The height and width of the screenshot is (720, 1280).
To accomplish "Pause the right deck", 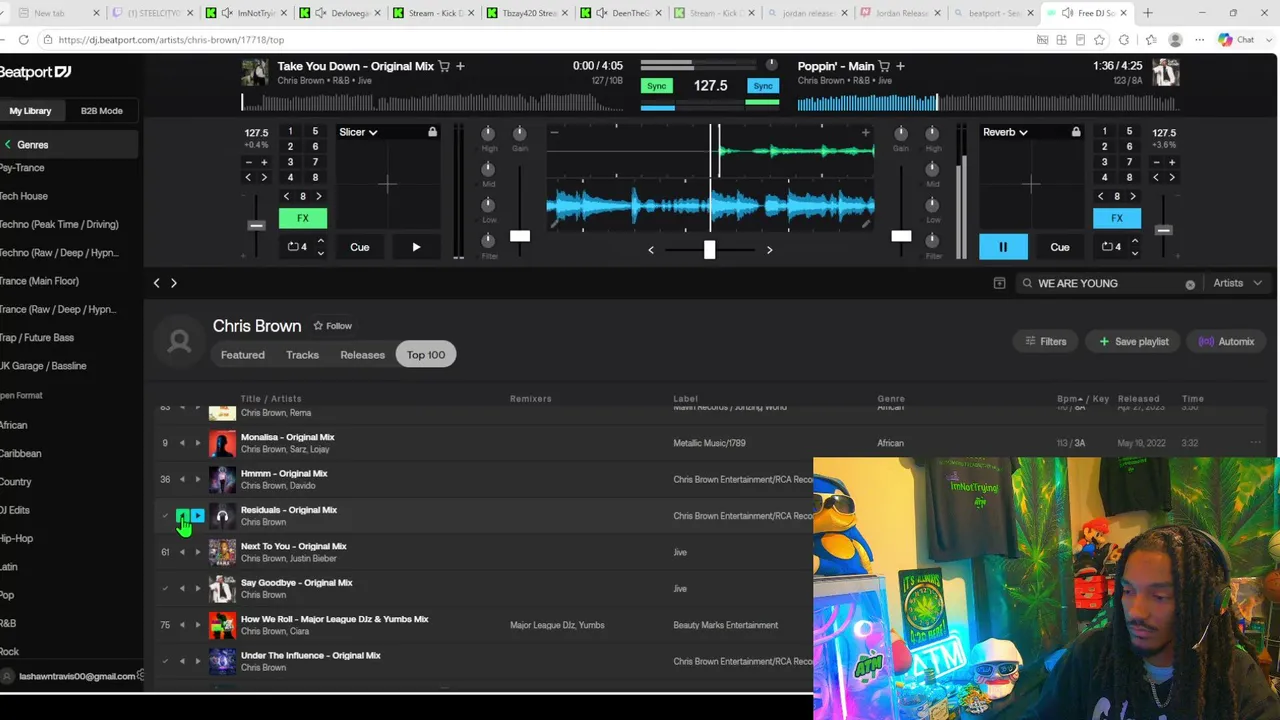I will pos(1003,247).
